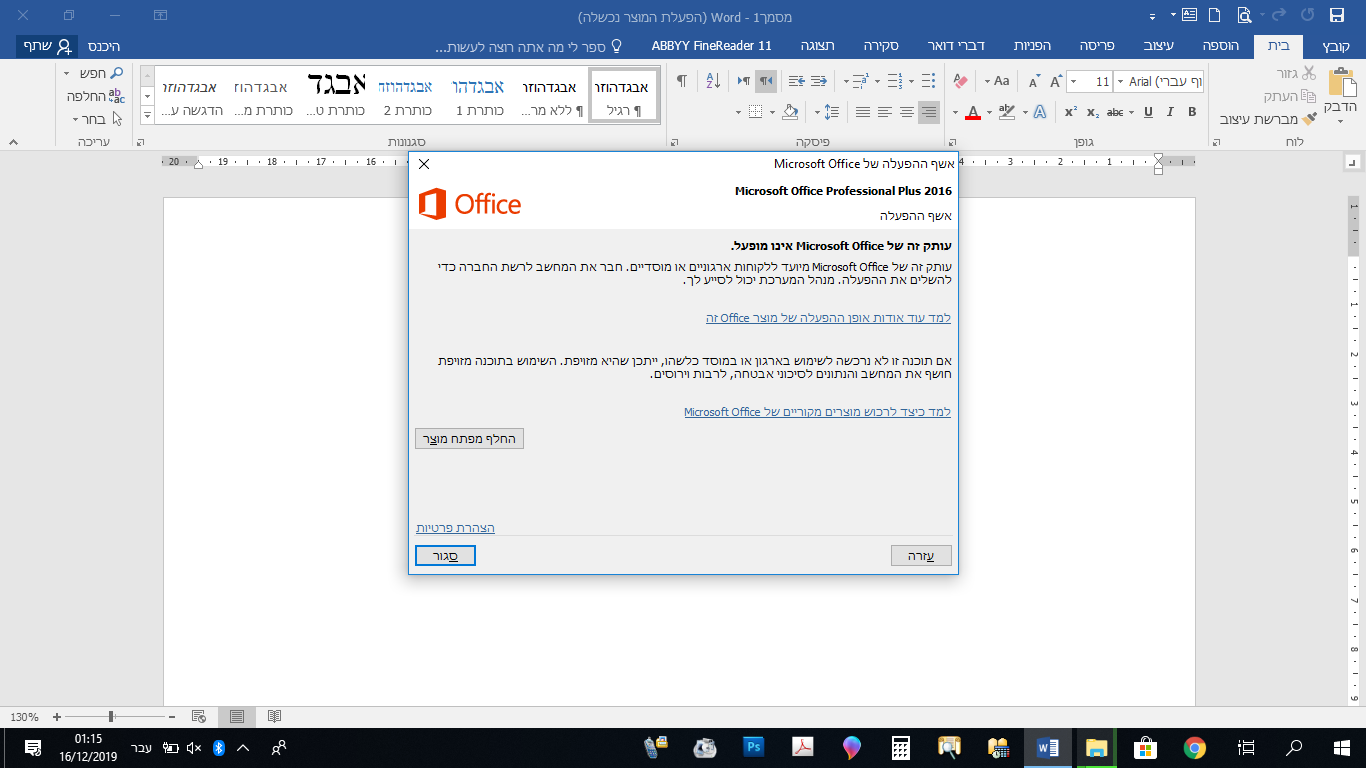Open the ABBYY FineReader 11 tab

click(x=712, y=46)
